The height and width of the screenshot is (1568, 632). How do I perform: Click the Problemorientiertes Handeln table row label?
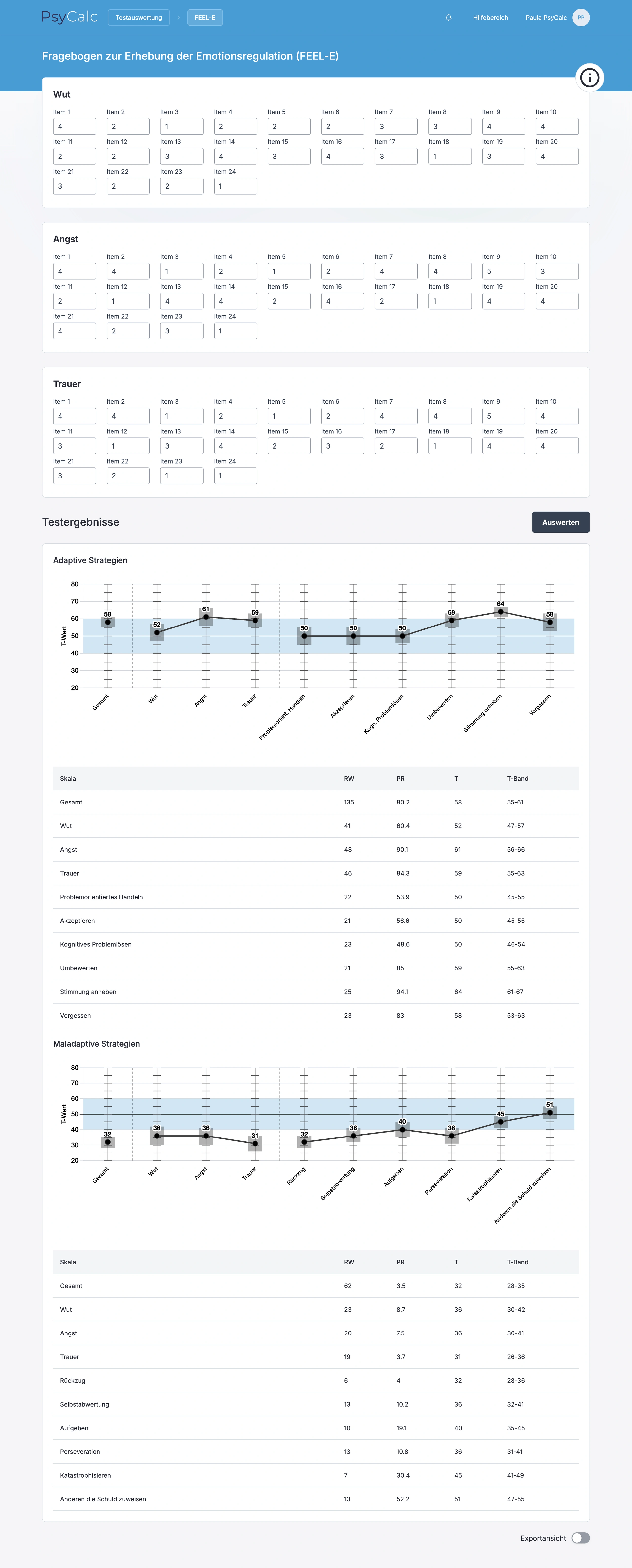coord(102,897)
